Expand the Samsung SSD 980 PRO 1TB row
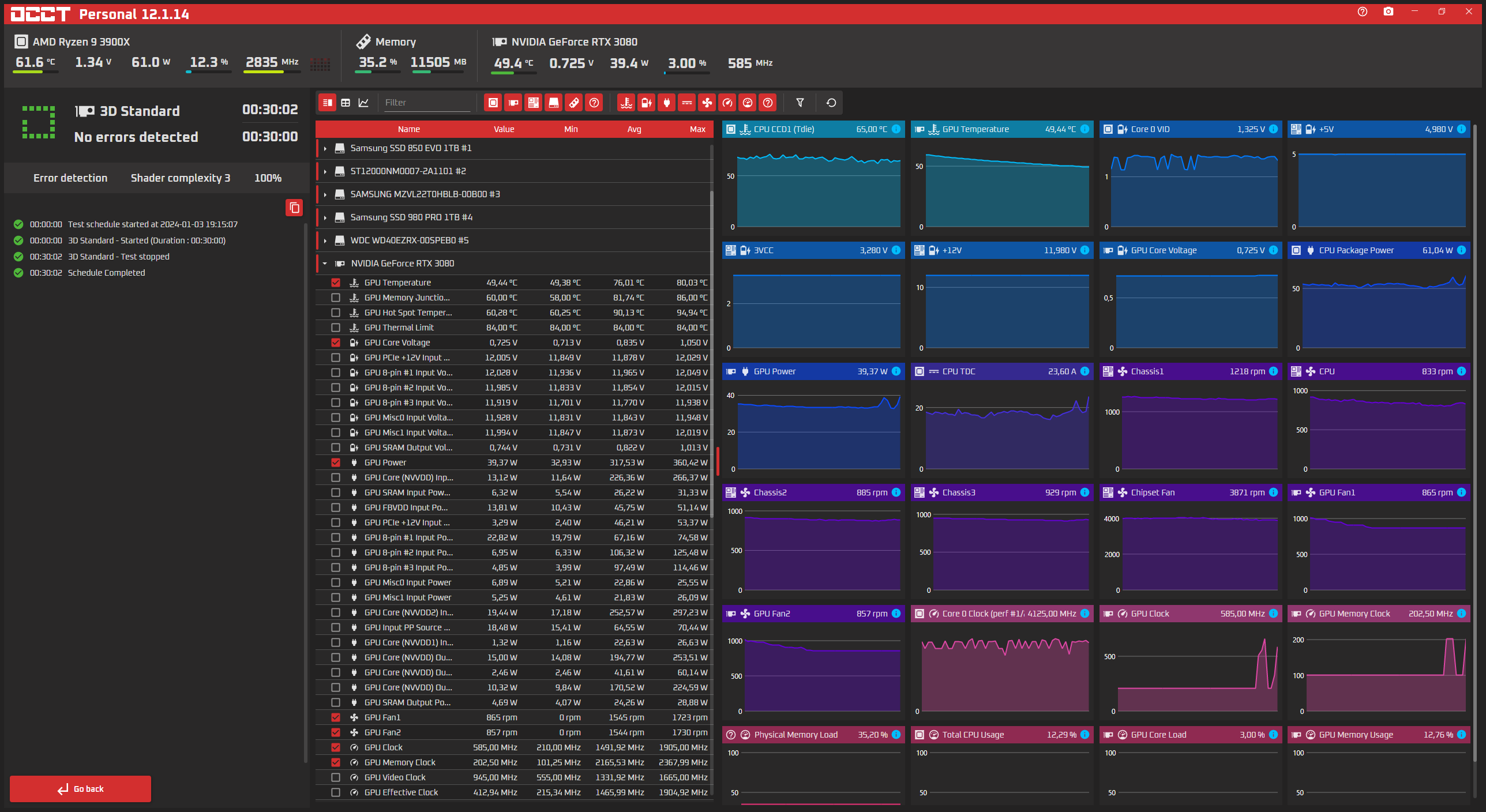 coord(325,217)
